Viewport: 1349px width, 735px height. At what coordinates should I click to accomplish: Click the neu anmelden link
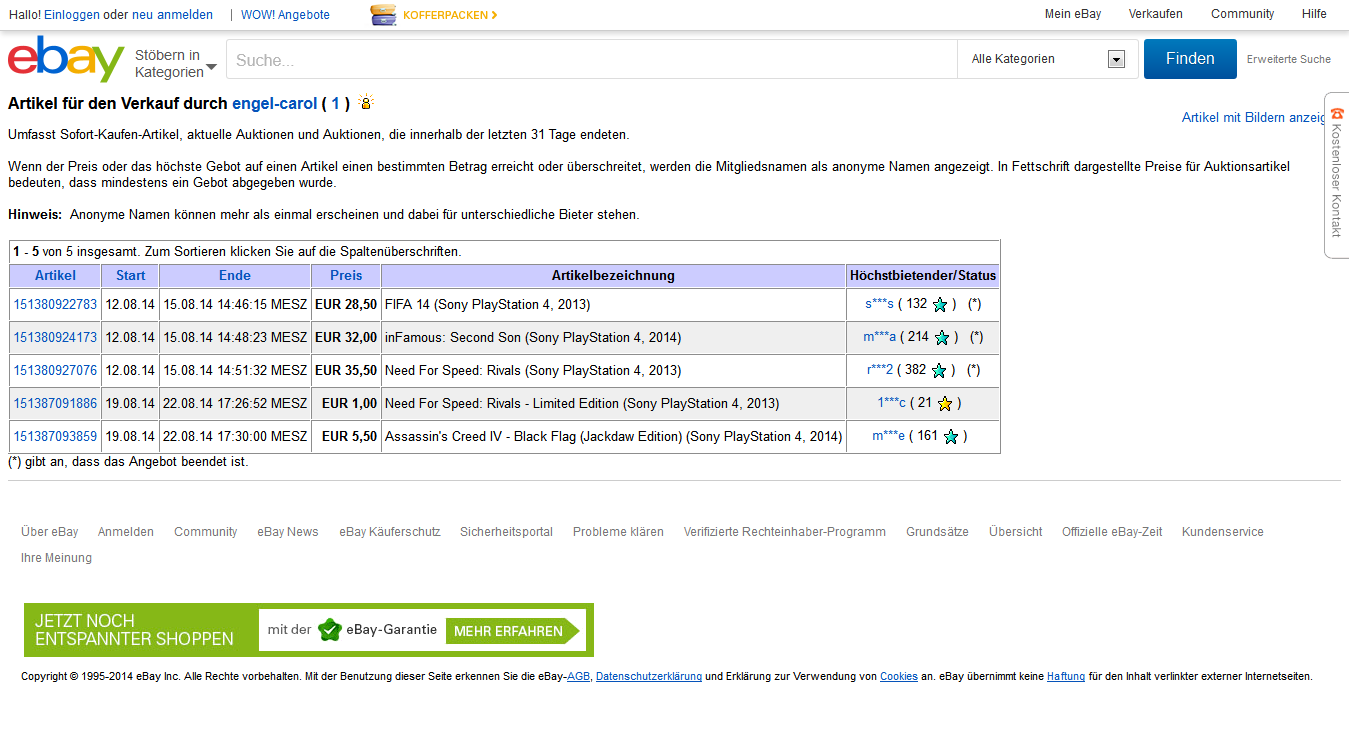(x=172, y=15)
